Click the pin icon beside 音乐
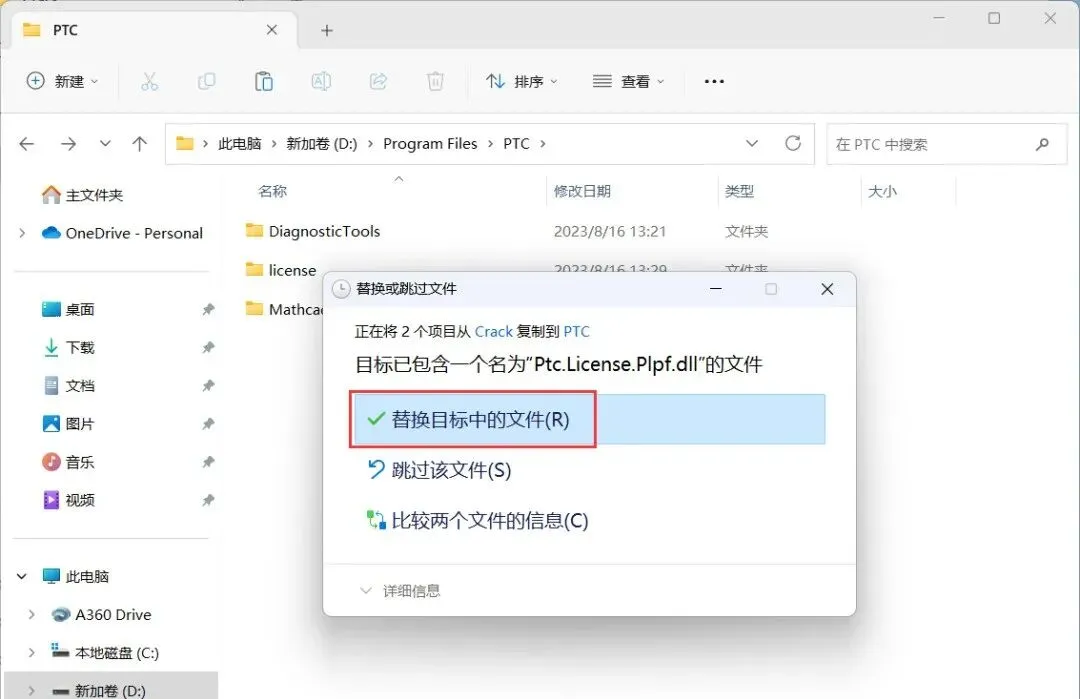The height and width of the screenshot is (699, 1080). coord(208,461)
